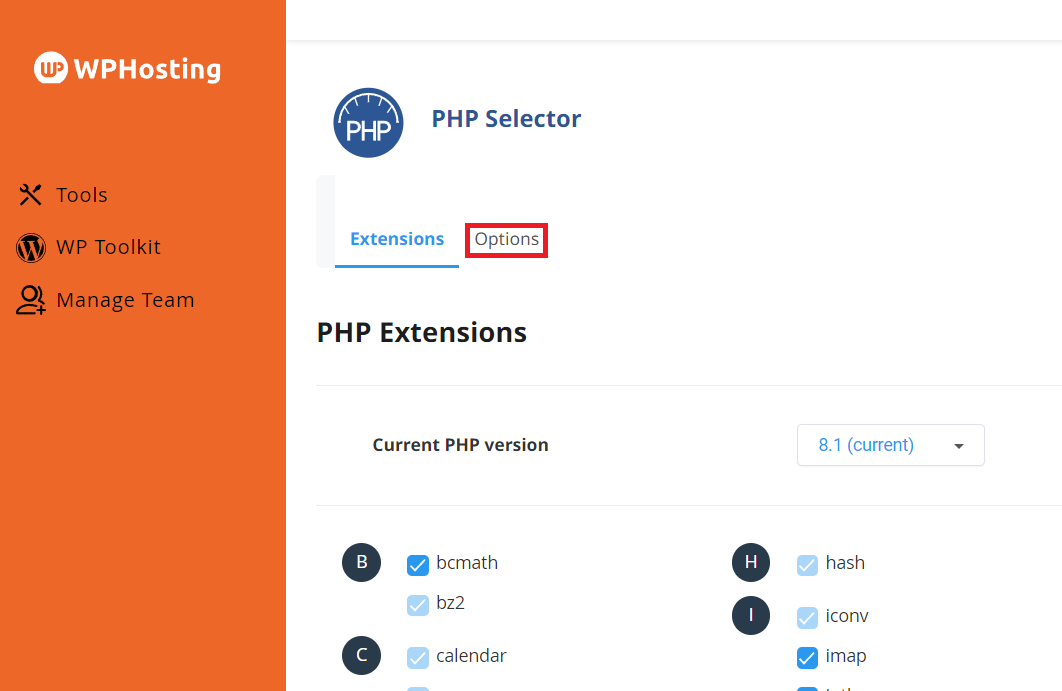Viewport: 1062px width, 691px height.
Task: Toggle the bz2 extension checkbox
Action: coord(418,605)
